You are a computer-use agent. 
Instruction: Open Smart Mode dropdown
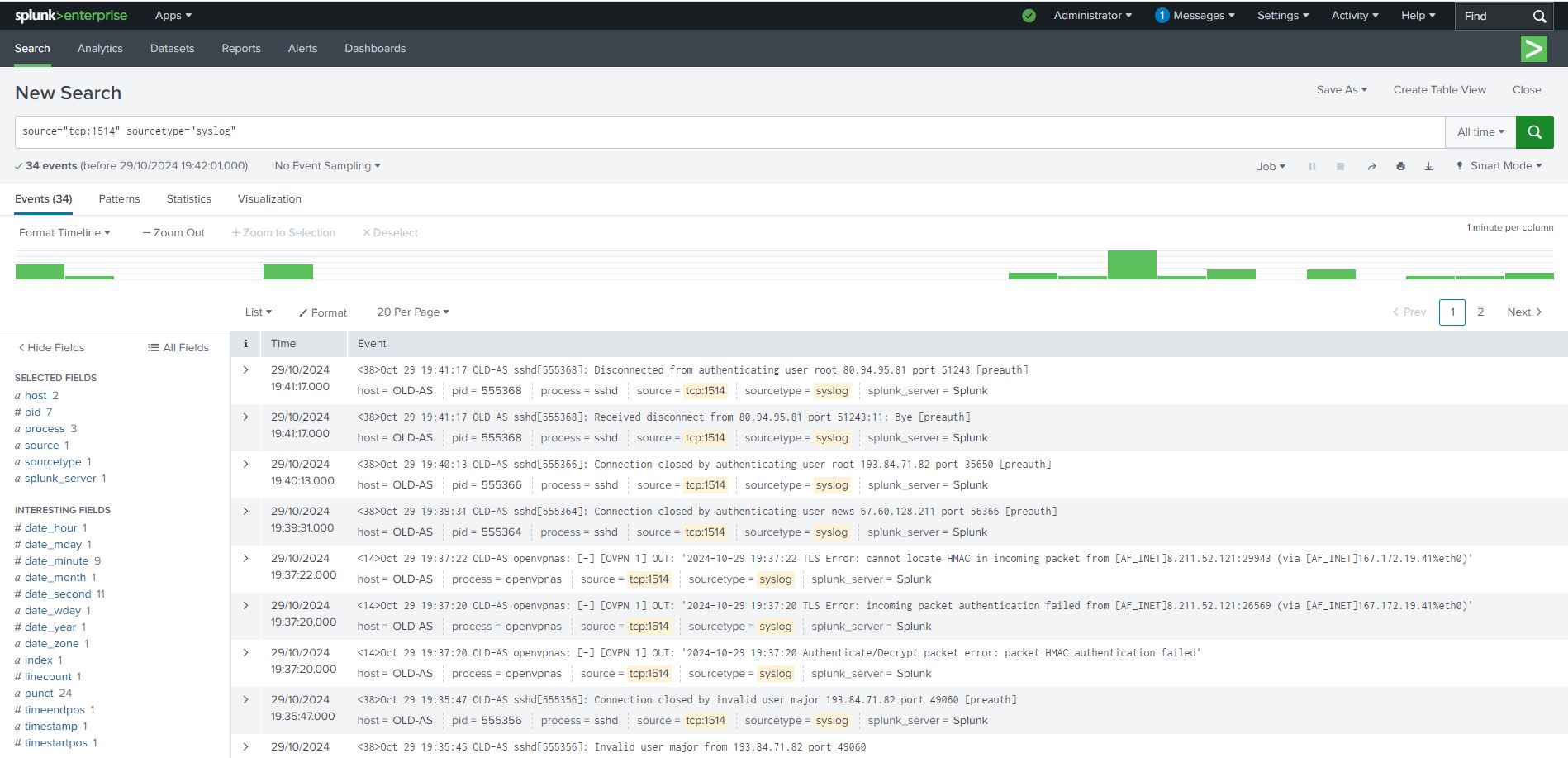point(1499,166)
